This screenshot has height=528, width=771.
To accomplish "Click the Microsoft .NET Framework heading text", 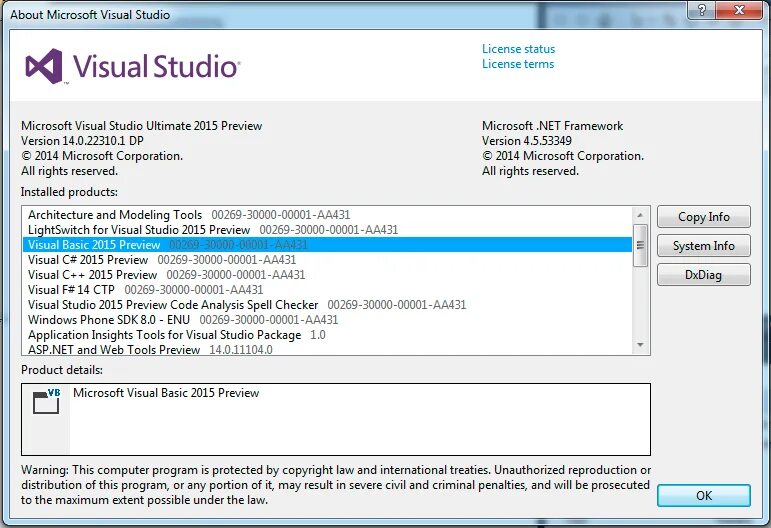I will pyautogui.click(x=552, y=126).
